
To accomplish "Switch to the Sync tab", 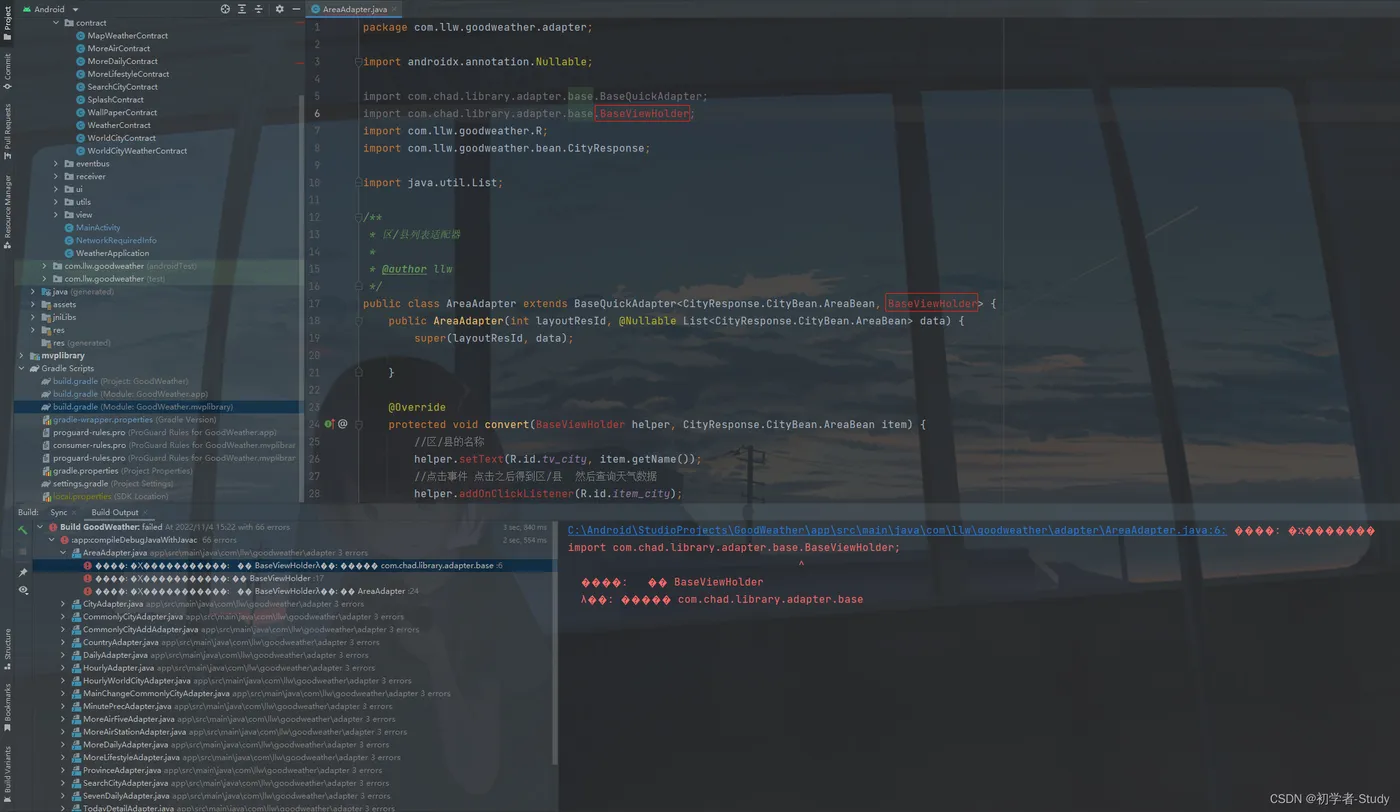I will click(x=58, y=512).
